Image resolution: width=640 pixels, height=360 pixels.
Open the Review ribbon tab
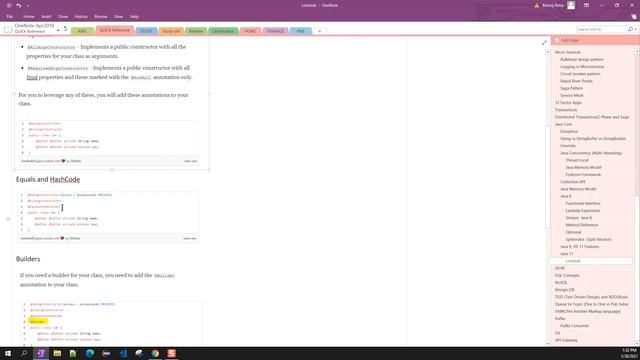click(x=101, y=17)
